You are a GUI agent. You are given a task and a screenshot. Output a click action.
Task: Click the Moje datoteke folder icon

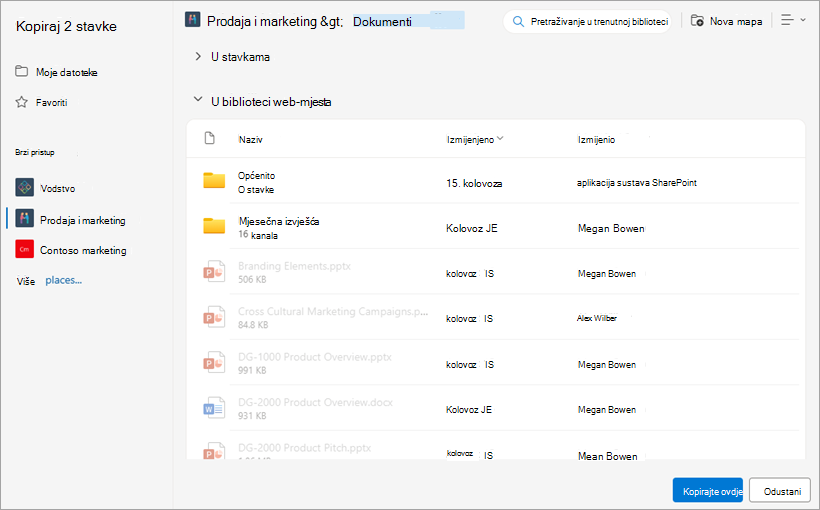point(21,71)
